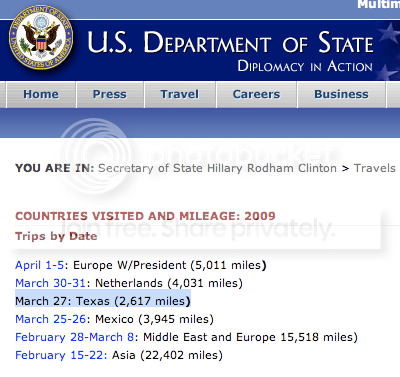Select the Travel navigation tab
400x377 pixels.
(180, 94)
